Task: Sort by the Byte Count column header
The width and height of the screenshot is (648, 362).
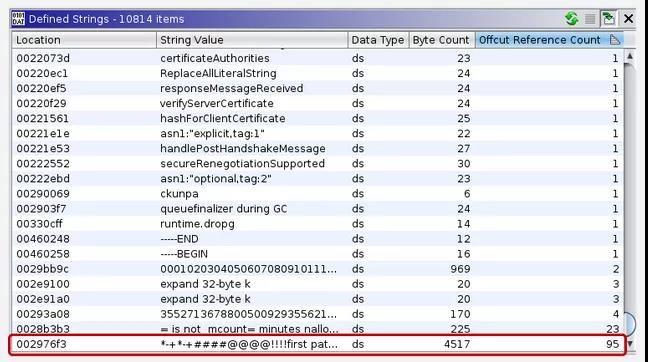Action: pos(442,40)
